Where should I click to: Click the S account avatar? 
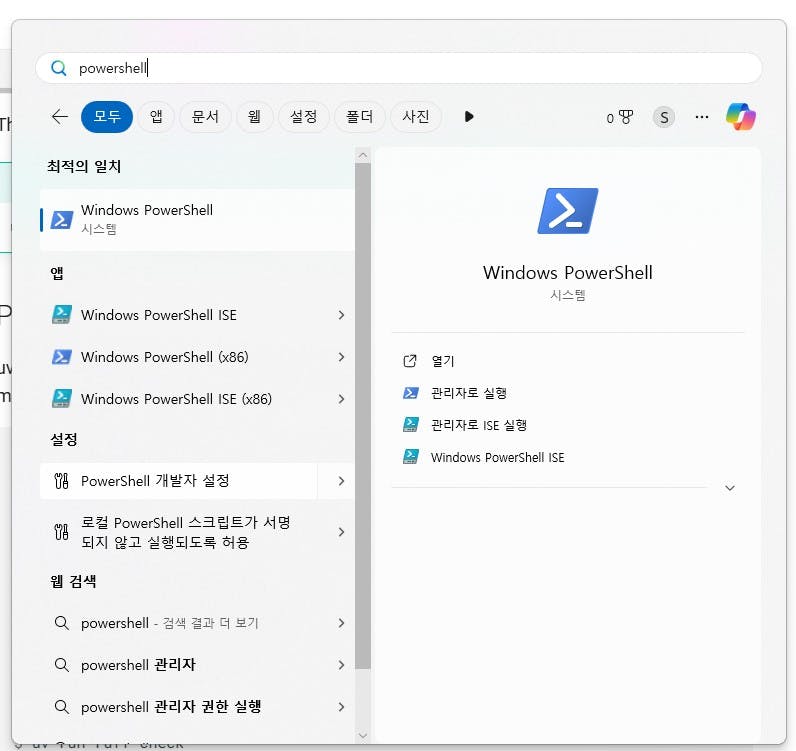[664, 117]
